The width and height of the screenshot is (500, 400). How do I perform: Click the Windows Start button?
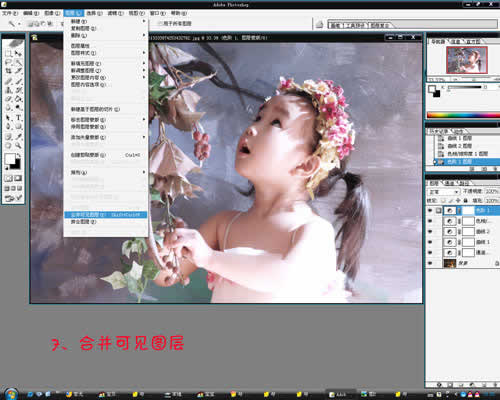(11, 394)
